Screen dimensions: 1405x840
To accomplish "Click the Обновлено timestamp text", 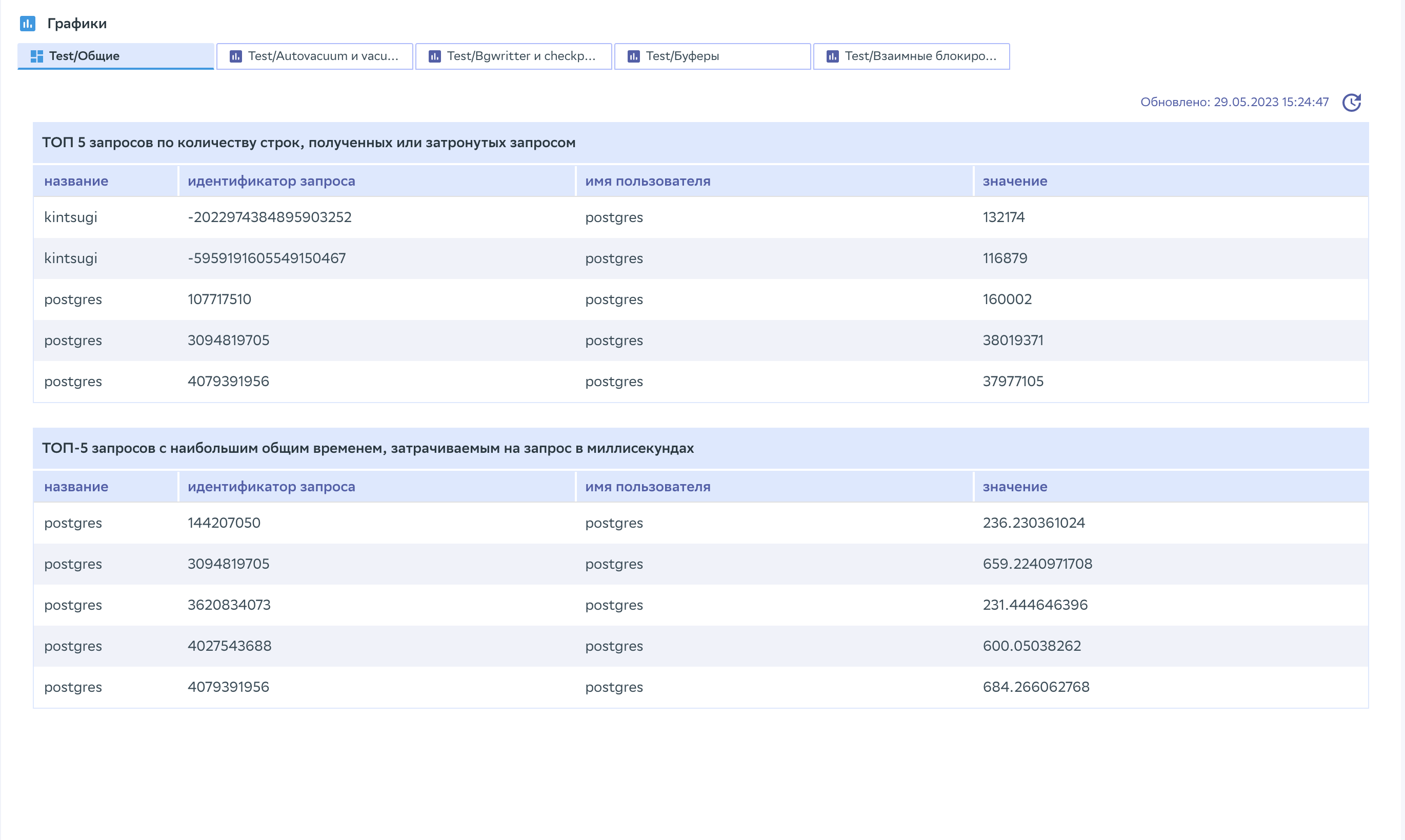I will click(x=1234, y=103).
